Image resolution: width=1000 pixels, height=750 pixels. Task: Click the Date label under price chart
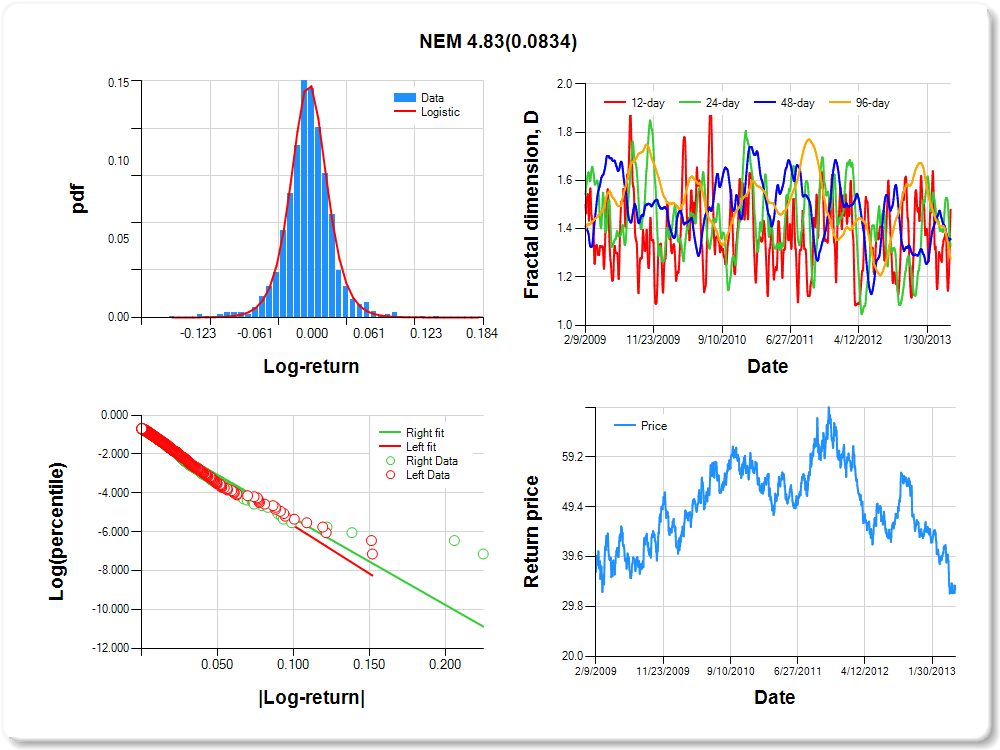[775, 697]
